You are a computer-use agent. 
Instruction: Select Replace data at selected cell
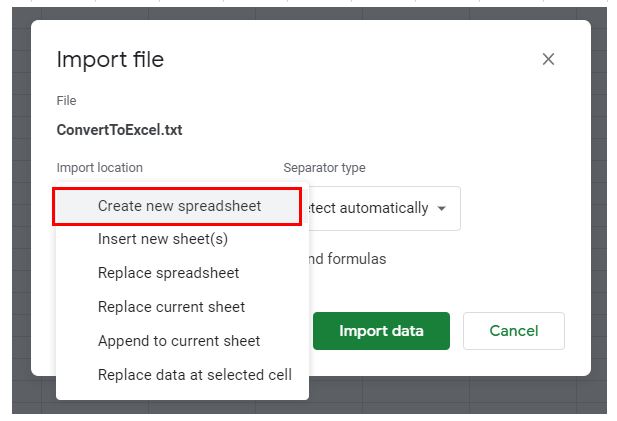point(194,375)
